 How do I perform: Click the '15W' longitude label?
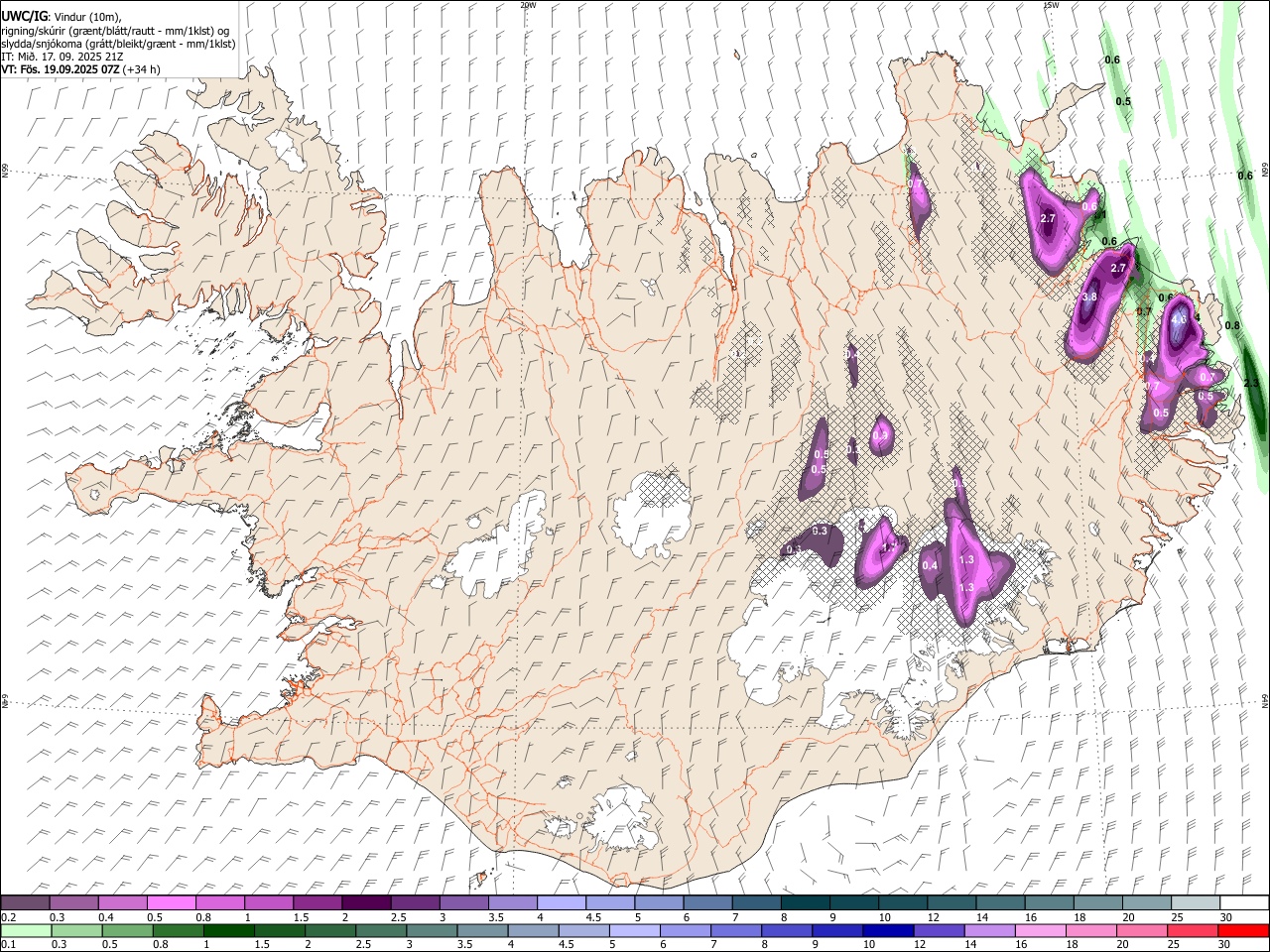point(1051,5)
